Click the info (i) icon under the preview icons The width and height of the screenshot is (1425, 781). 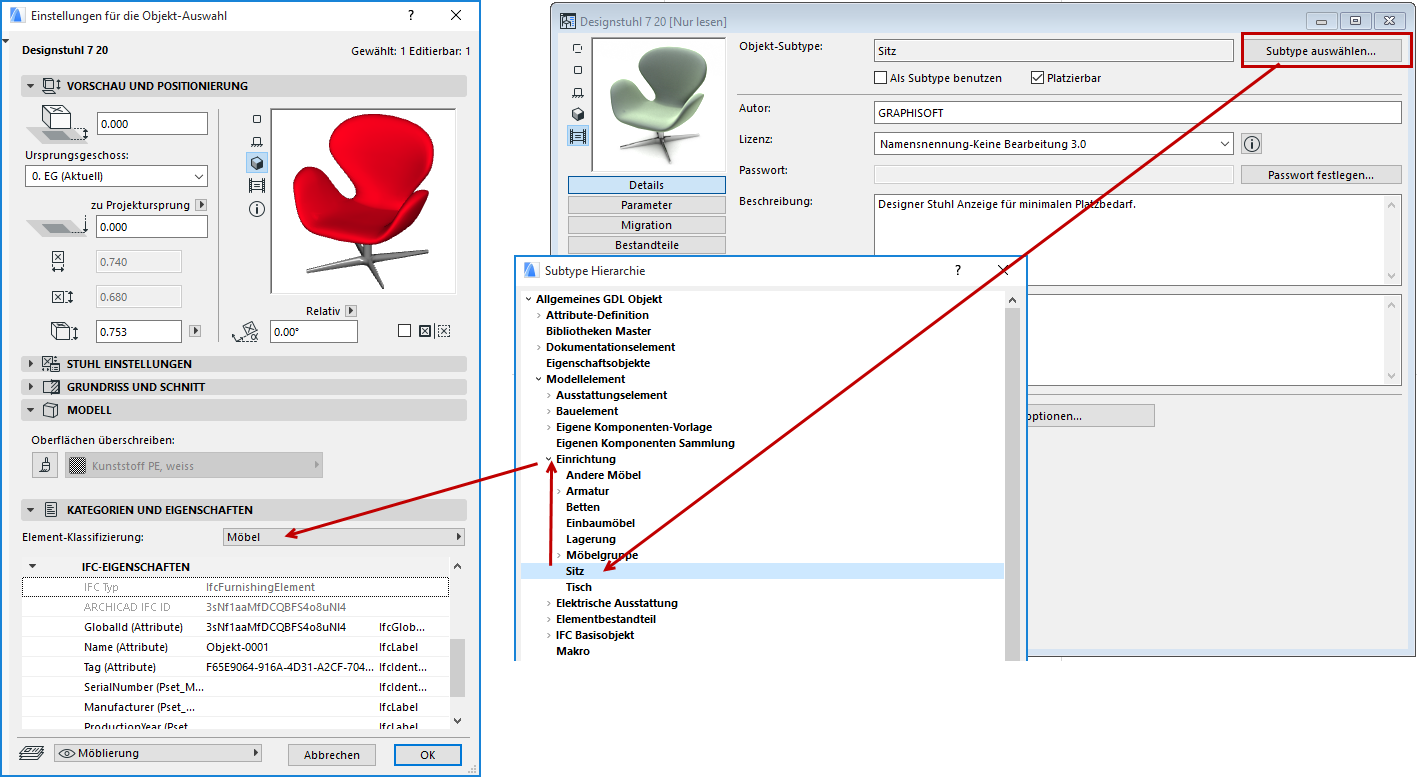click(x=257, y=208)
